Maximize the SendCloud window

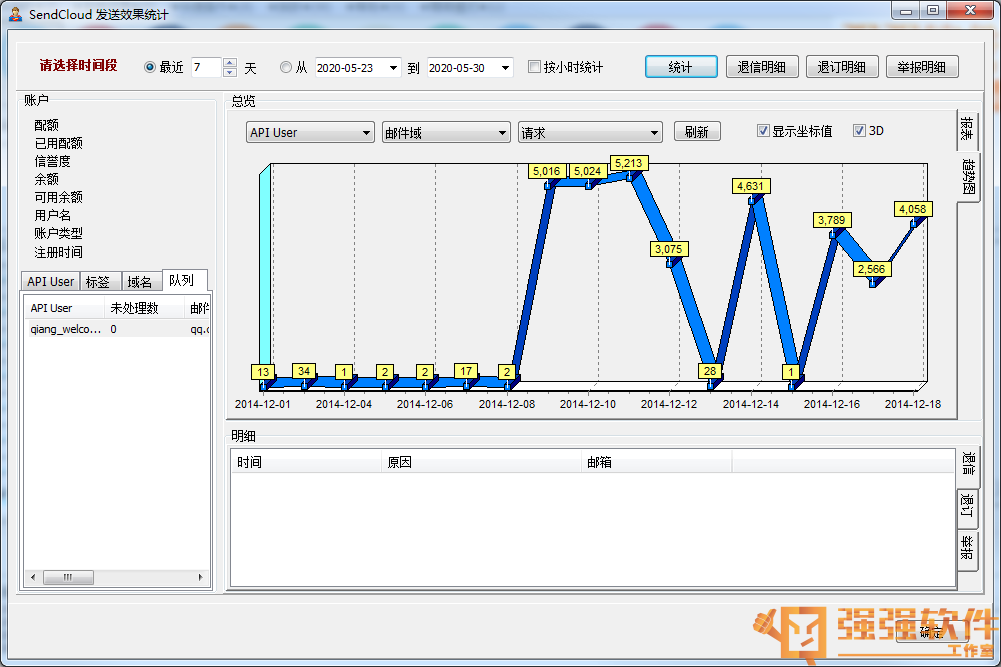click(x=933, y=11)
